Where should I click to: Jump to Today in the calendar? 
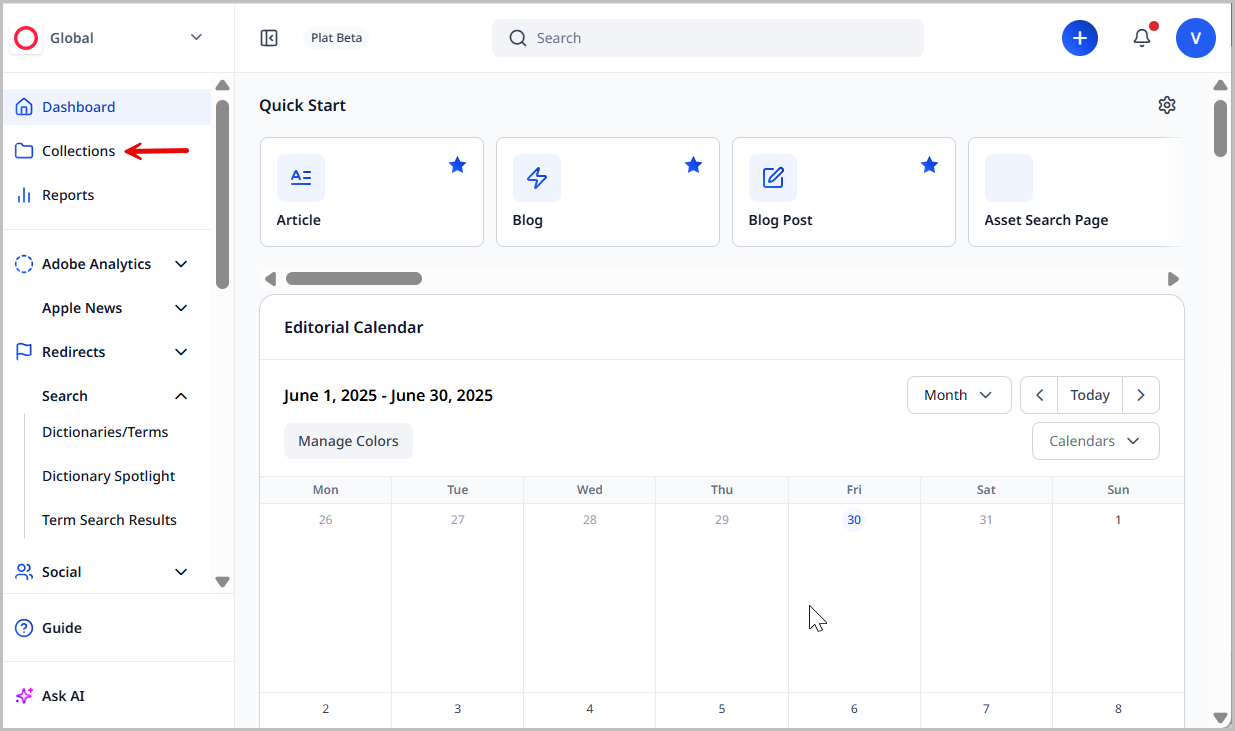(1089, 395)
